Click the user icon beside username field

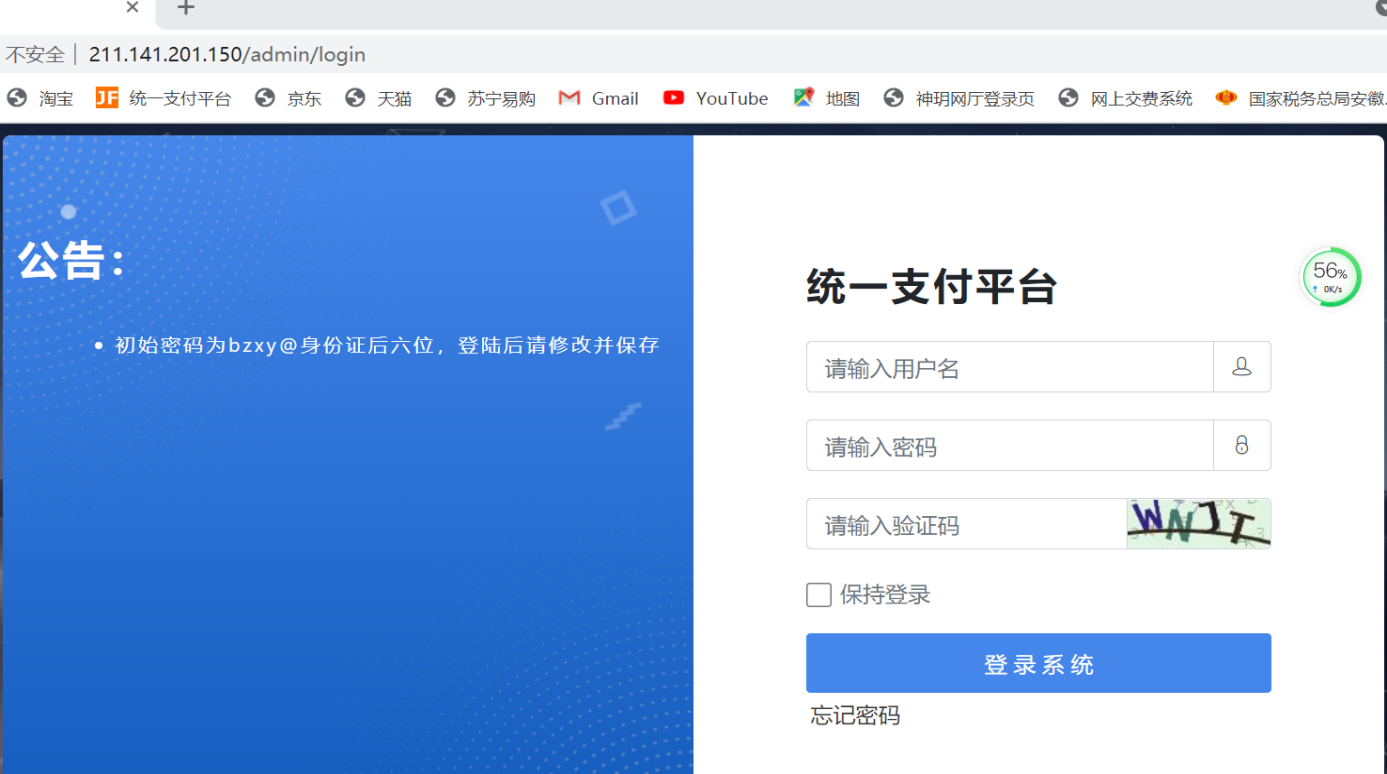tap(1241, 367)
